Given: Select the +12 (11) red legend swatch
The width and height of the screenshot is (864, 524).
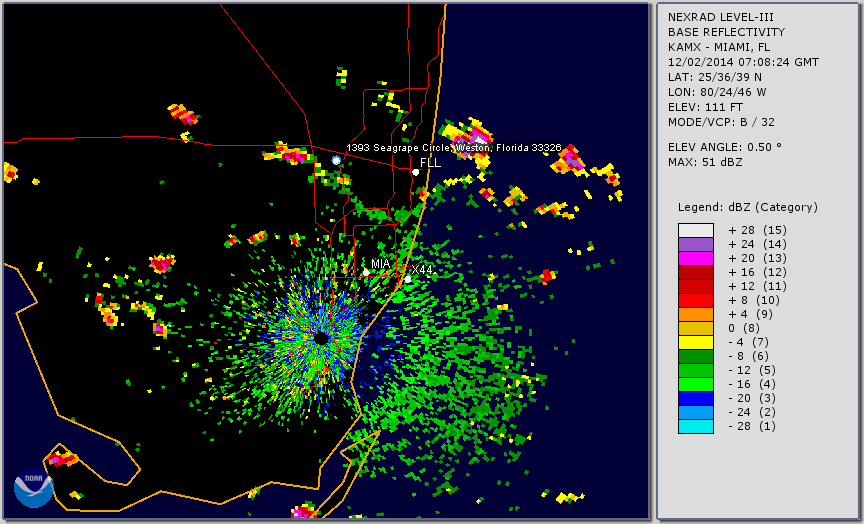Looking at the screenshot, I should (696, 287).
